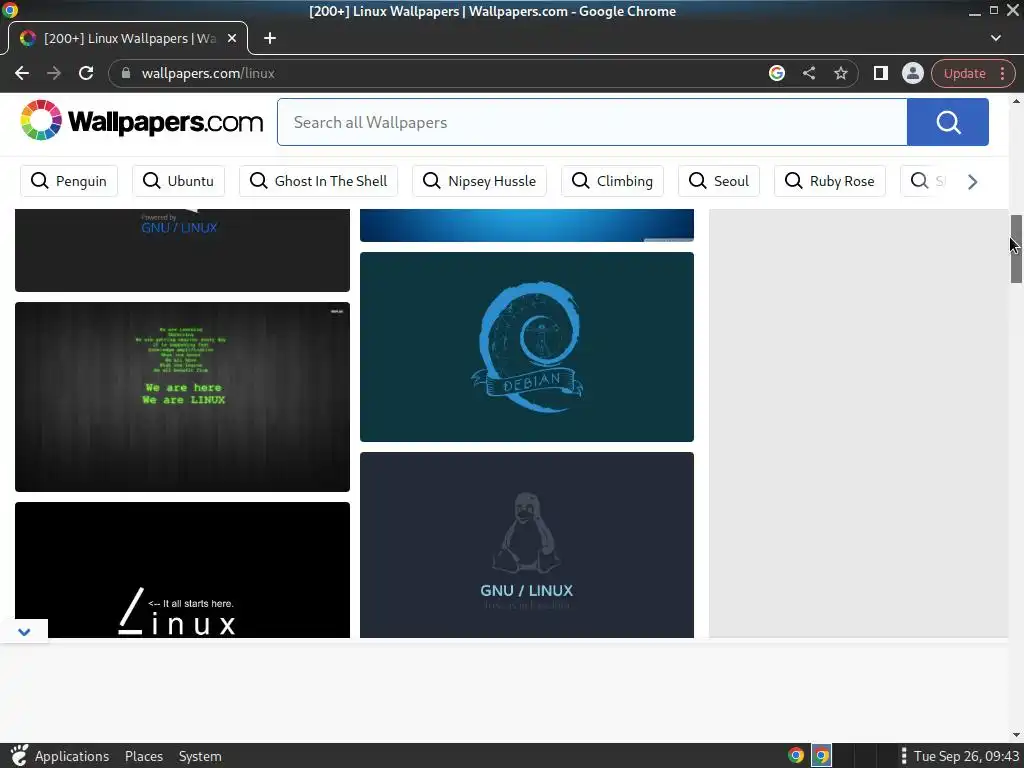Search tag Ubuntu
The image size is (1024, 768).
[x=178, y=181]
